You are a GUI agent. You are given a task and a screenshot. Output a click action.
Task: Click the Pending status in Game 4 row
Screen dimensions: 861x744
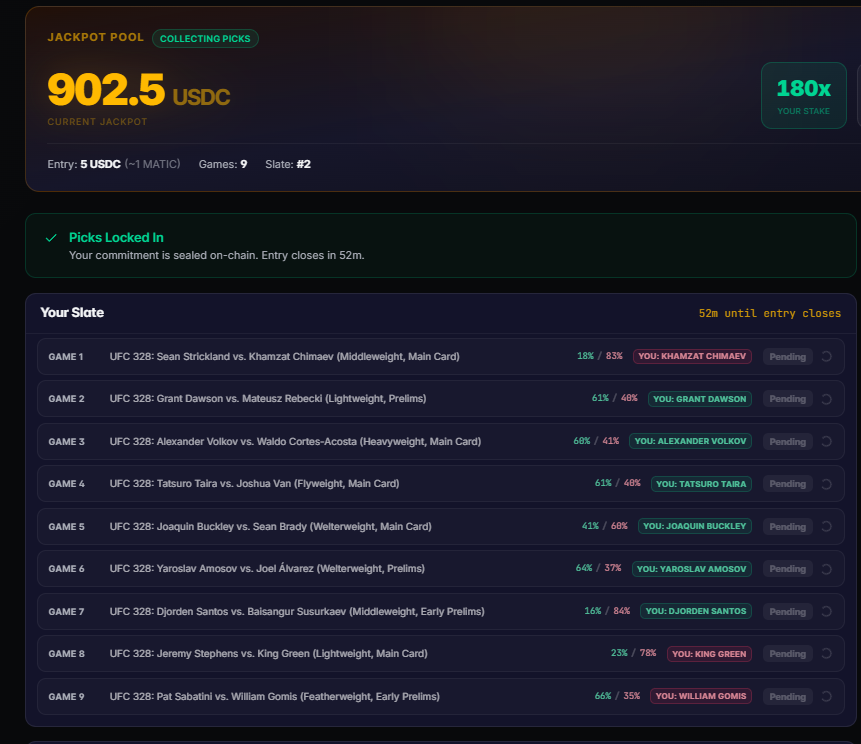coord(787,484)
